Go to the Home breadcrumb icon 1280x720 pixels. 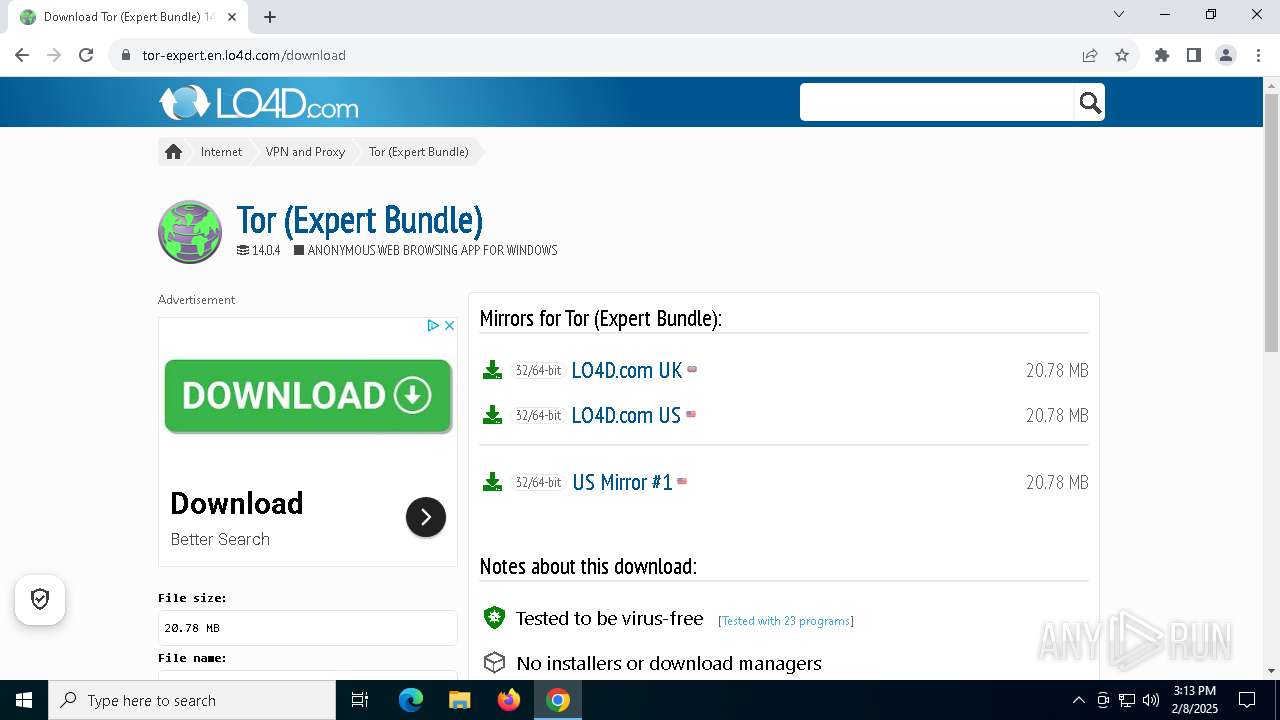[x=173, y=152]
